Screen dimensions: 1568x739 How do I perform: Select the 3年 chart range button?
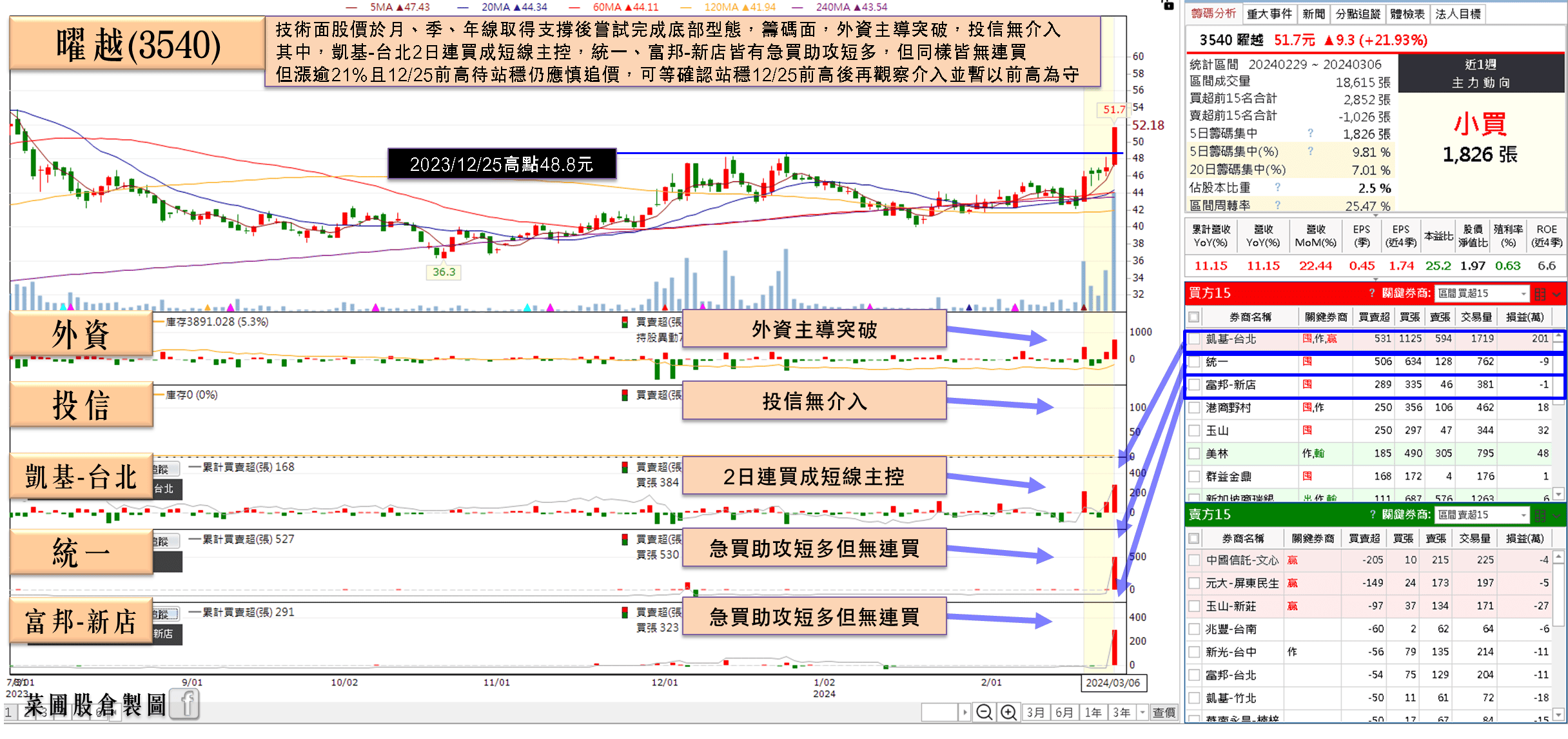click(1122, 712)
